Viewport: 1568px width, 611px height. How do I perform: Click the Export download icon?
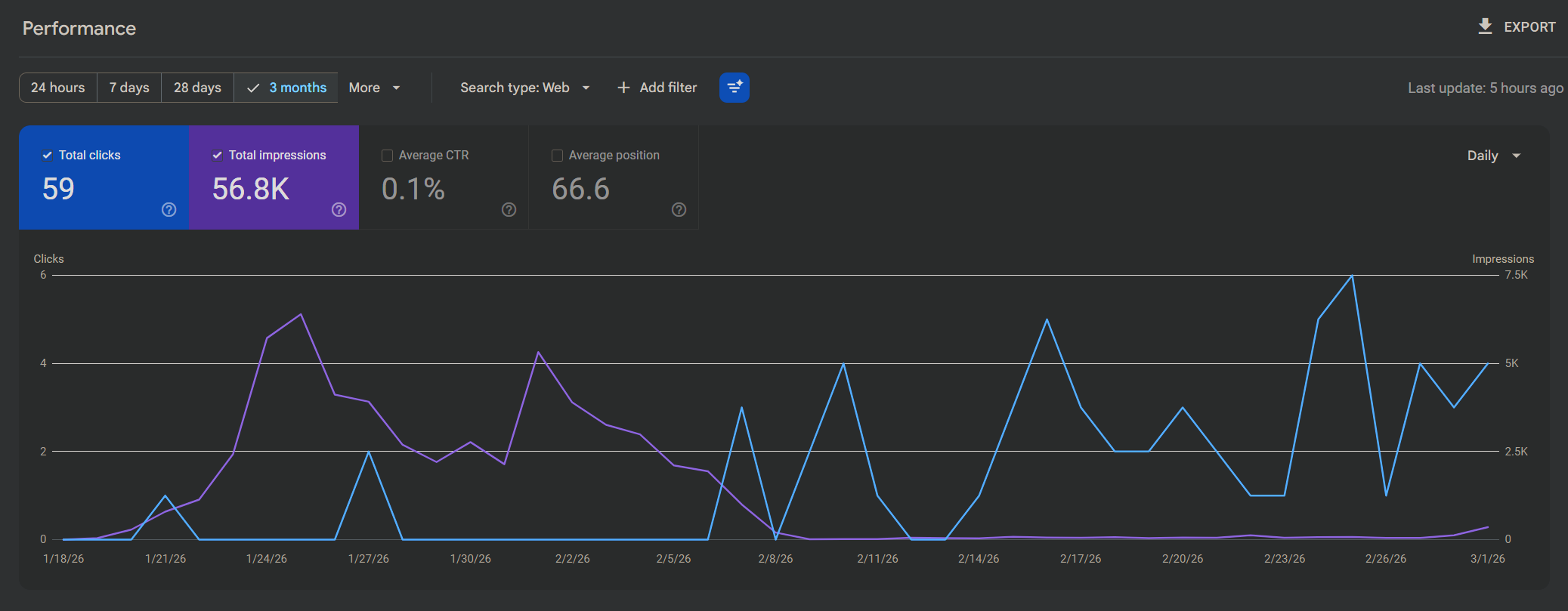1485,26
